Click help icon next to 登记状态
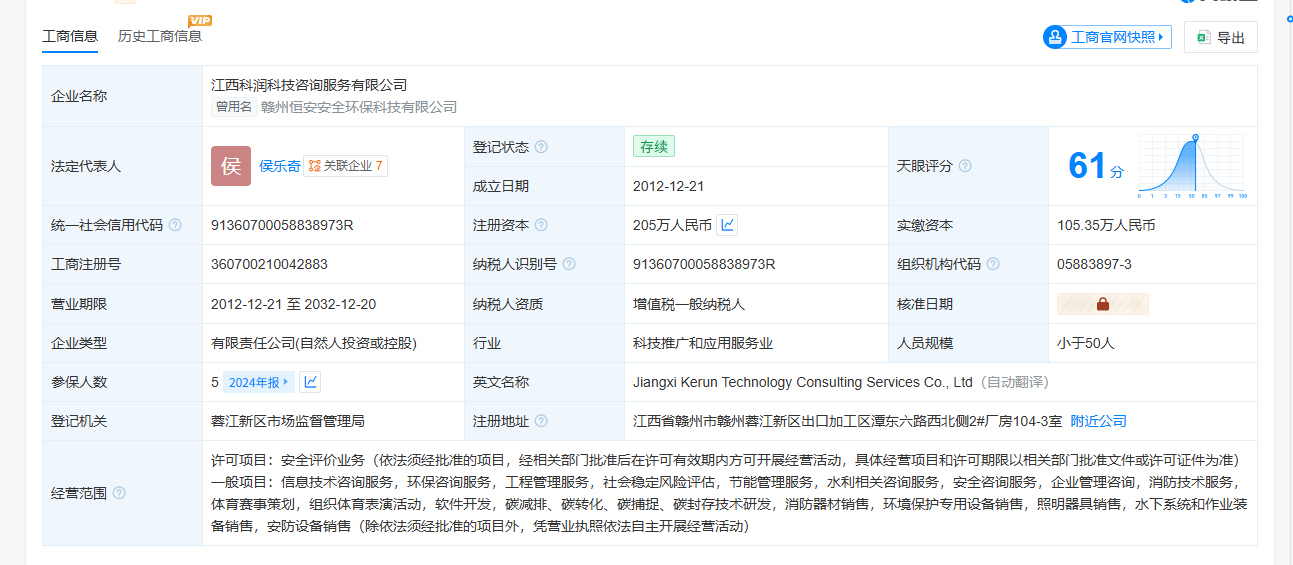 pos(541,147)
